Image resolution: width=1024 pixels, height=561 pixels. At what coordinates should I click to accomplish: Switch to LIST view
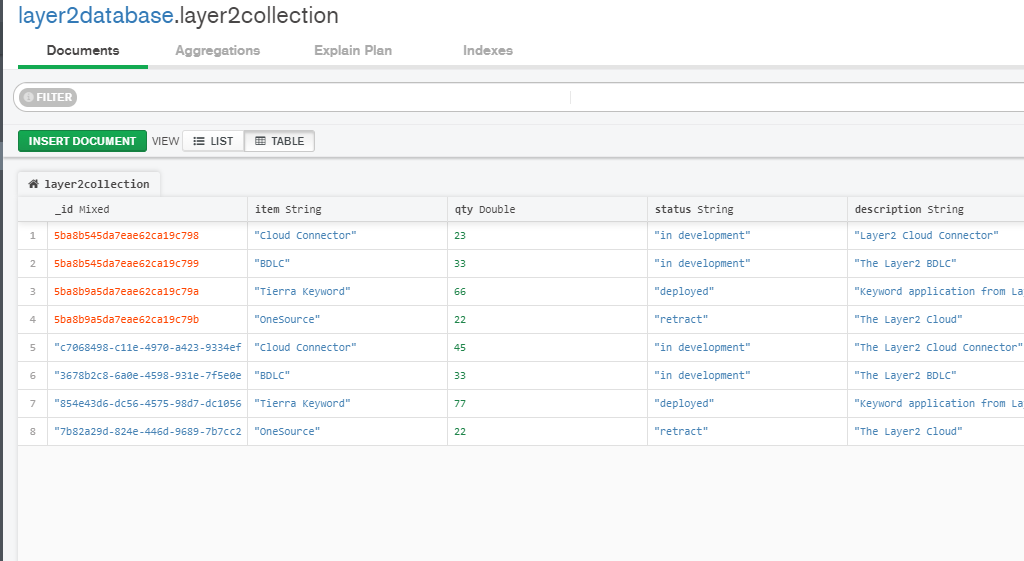coord(213,141)
